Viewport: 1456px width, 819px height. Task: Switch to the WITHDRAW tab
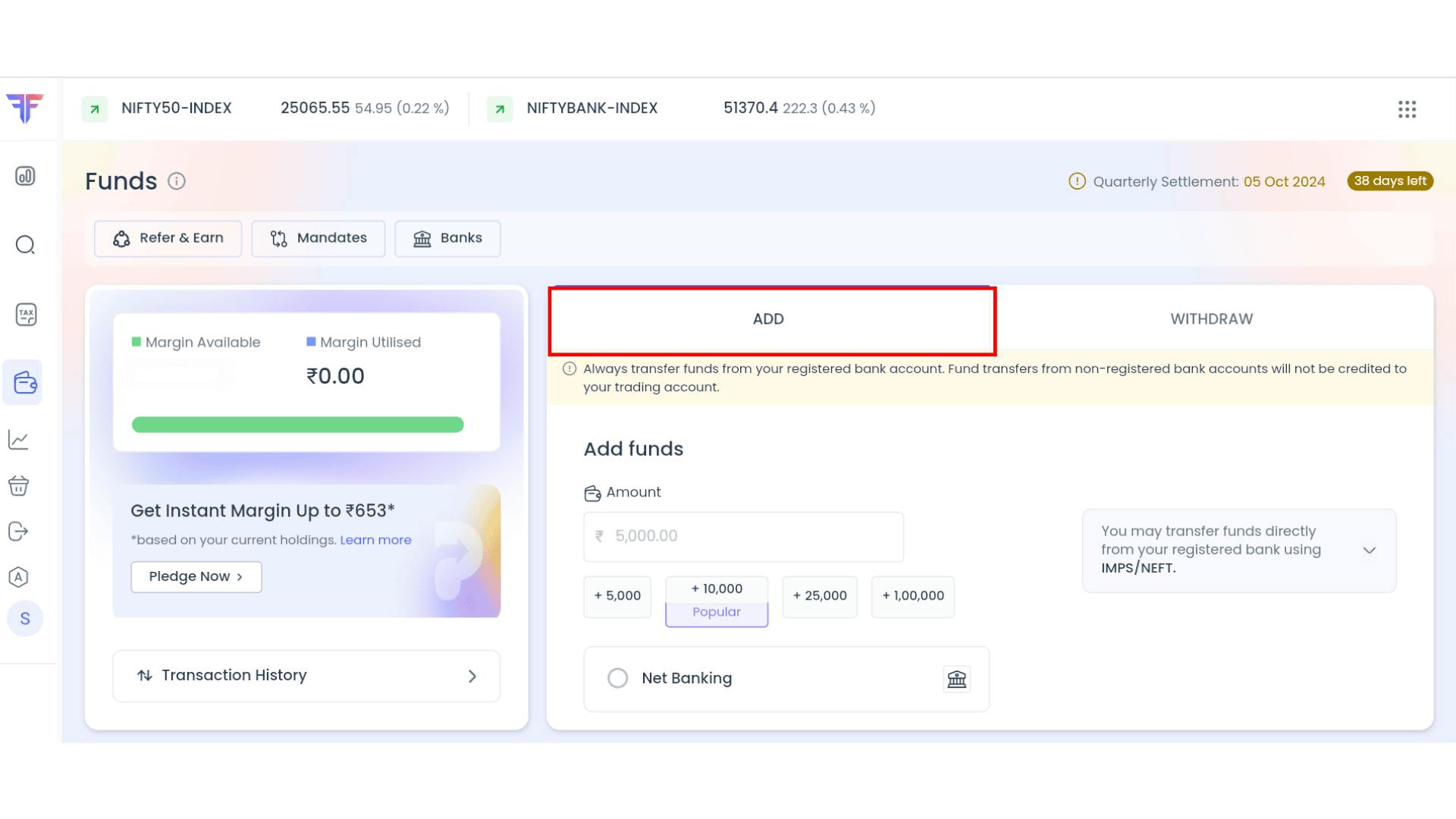1211,319
